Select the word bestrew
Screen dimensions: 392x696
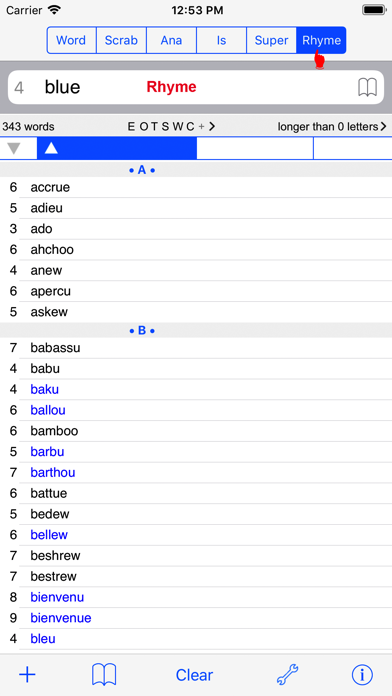(x=53, y=577)
